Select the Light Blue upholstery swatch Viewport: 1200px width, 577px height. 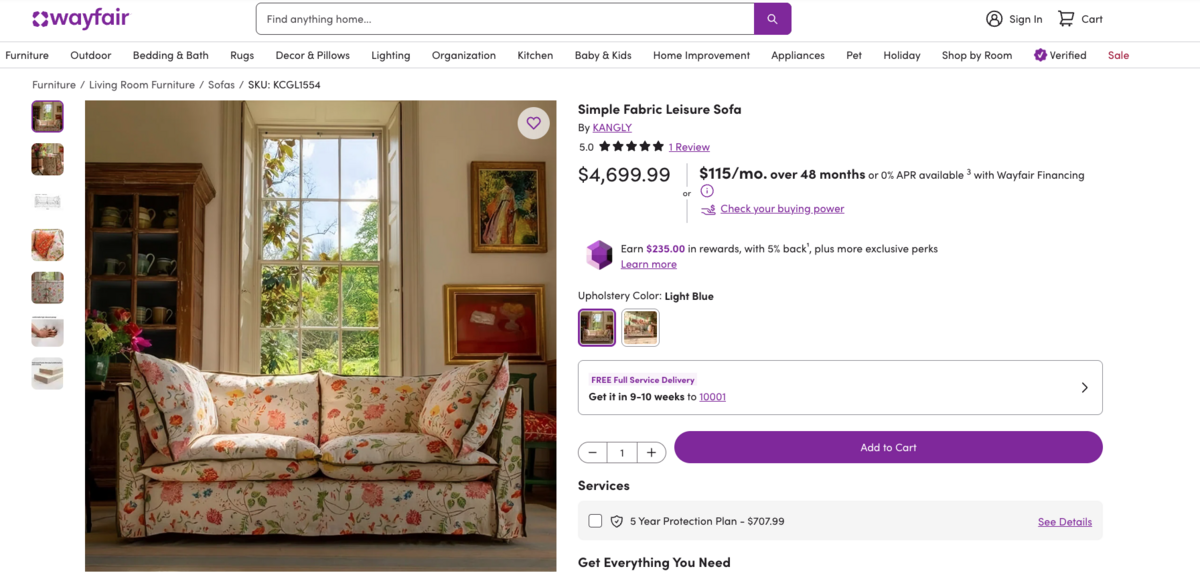(597, 327)
